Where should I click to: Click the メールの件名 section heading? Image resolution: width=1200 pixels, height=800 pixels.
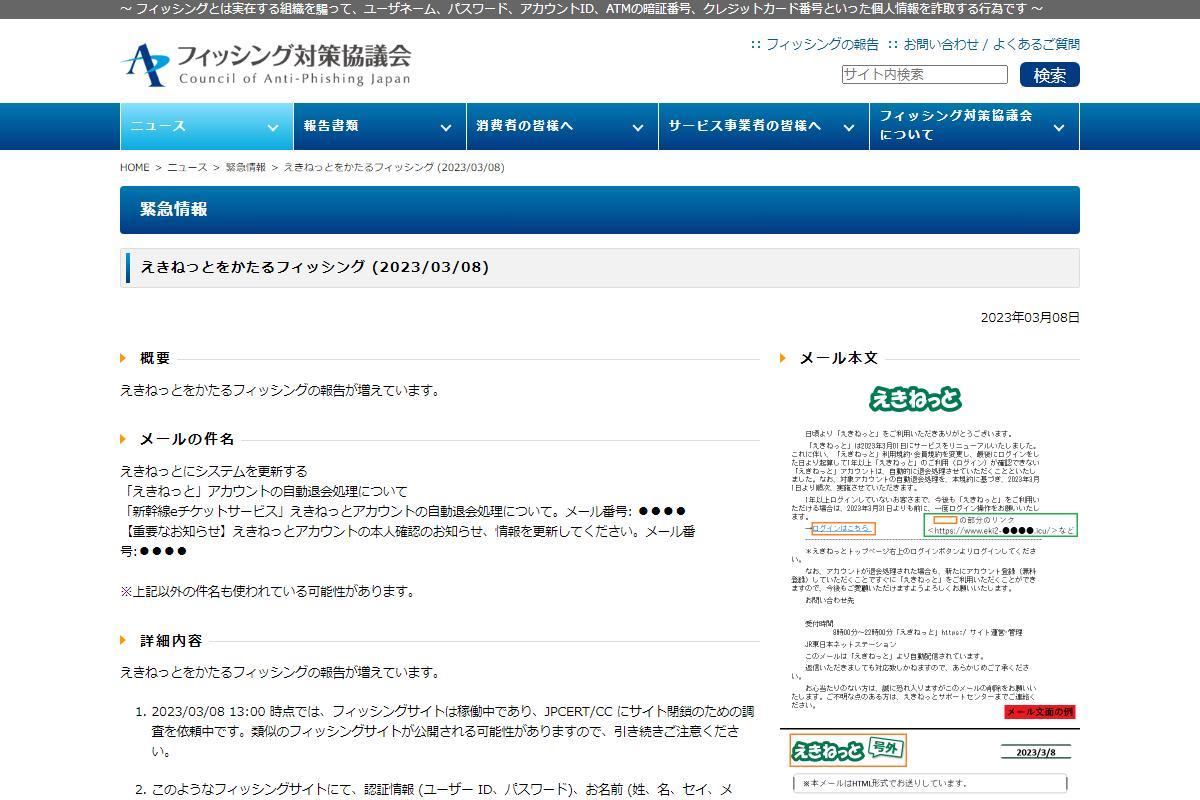click(187, 439)
